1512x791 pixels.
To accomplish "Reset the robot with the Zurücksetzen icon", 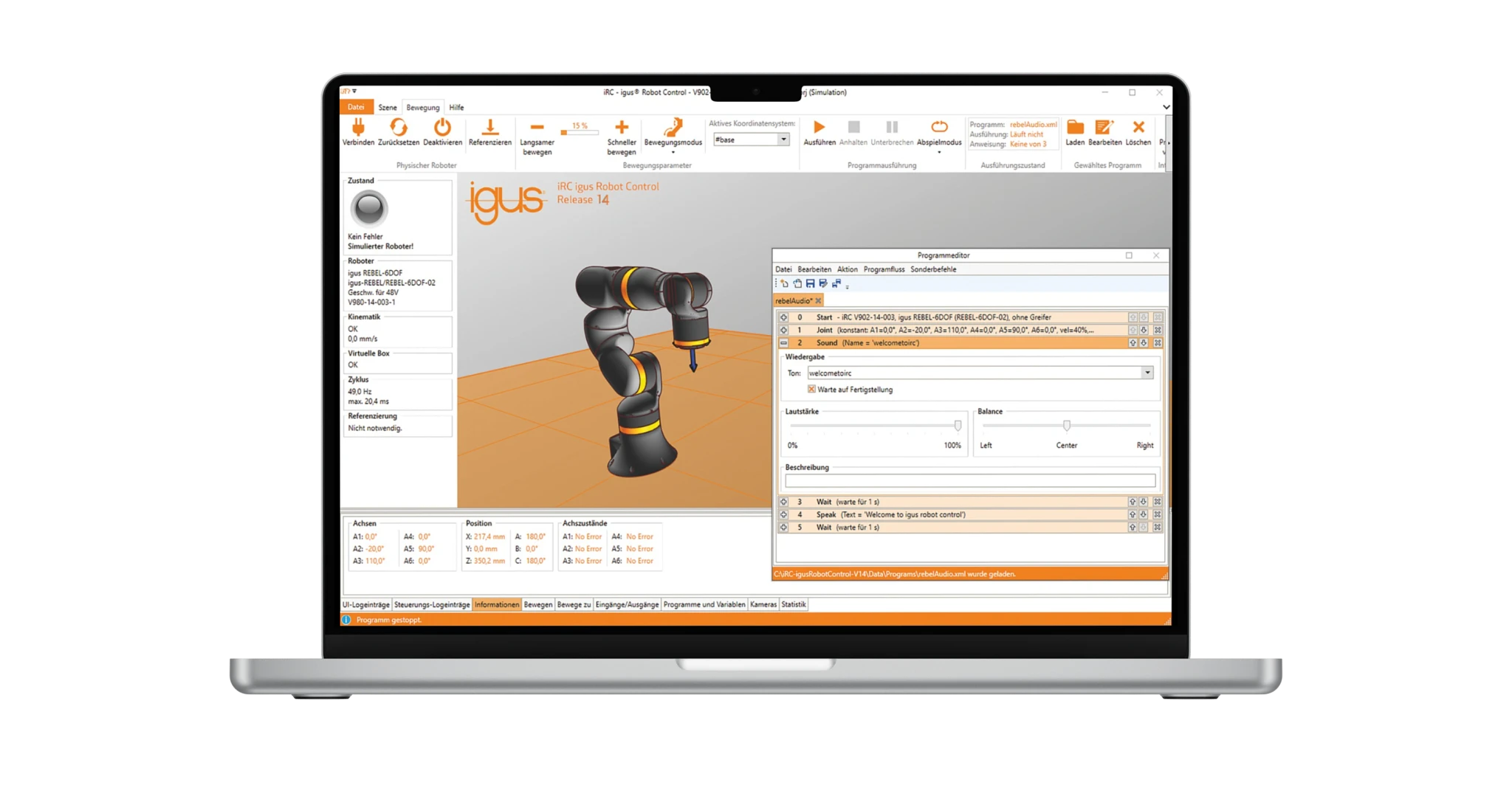I will 399,126.
